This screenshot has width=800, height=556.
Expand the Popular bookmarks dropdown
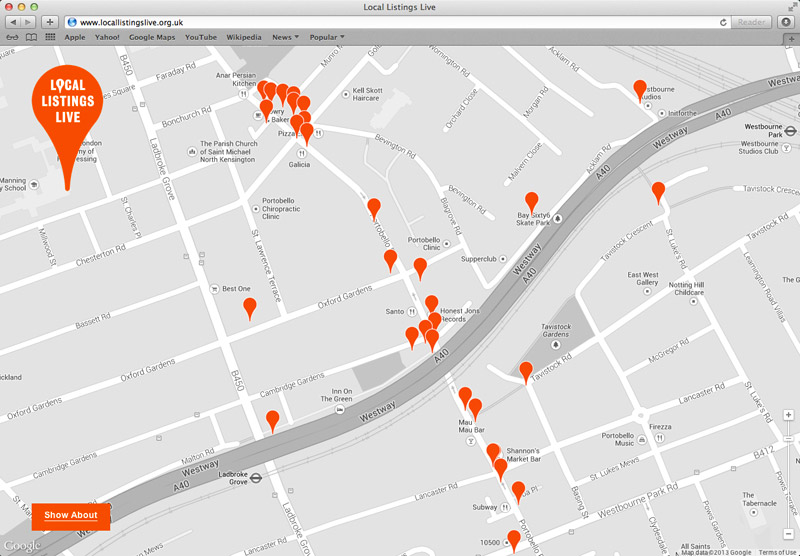[327, 37]
